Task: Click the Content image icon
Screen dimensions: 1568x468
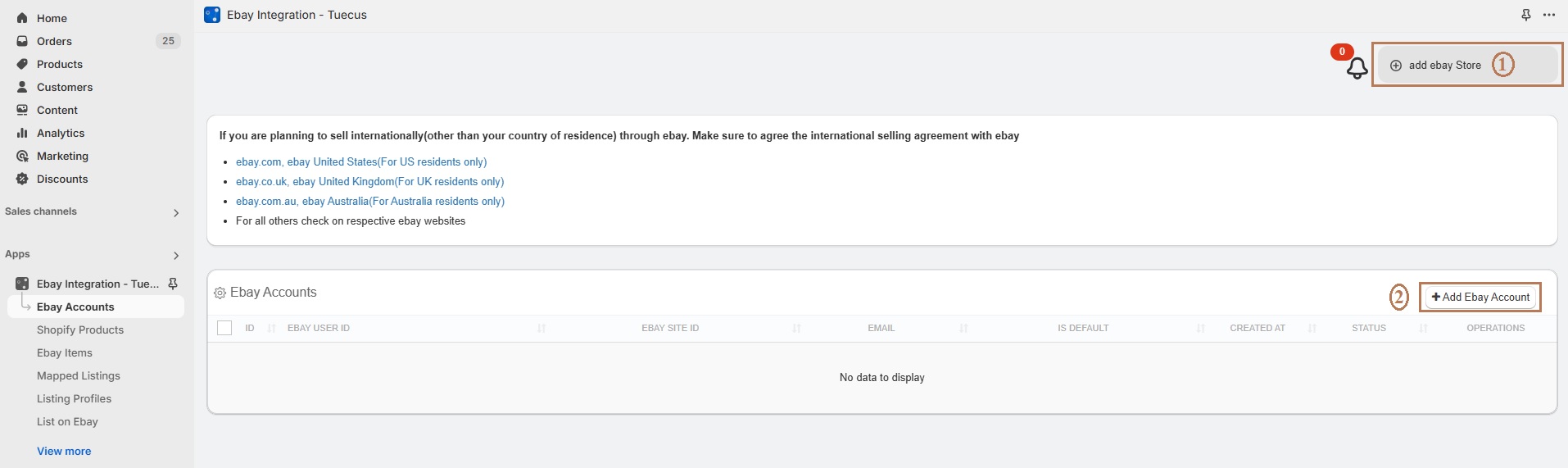Action: (x=22, y=110)
